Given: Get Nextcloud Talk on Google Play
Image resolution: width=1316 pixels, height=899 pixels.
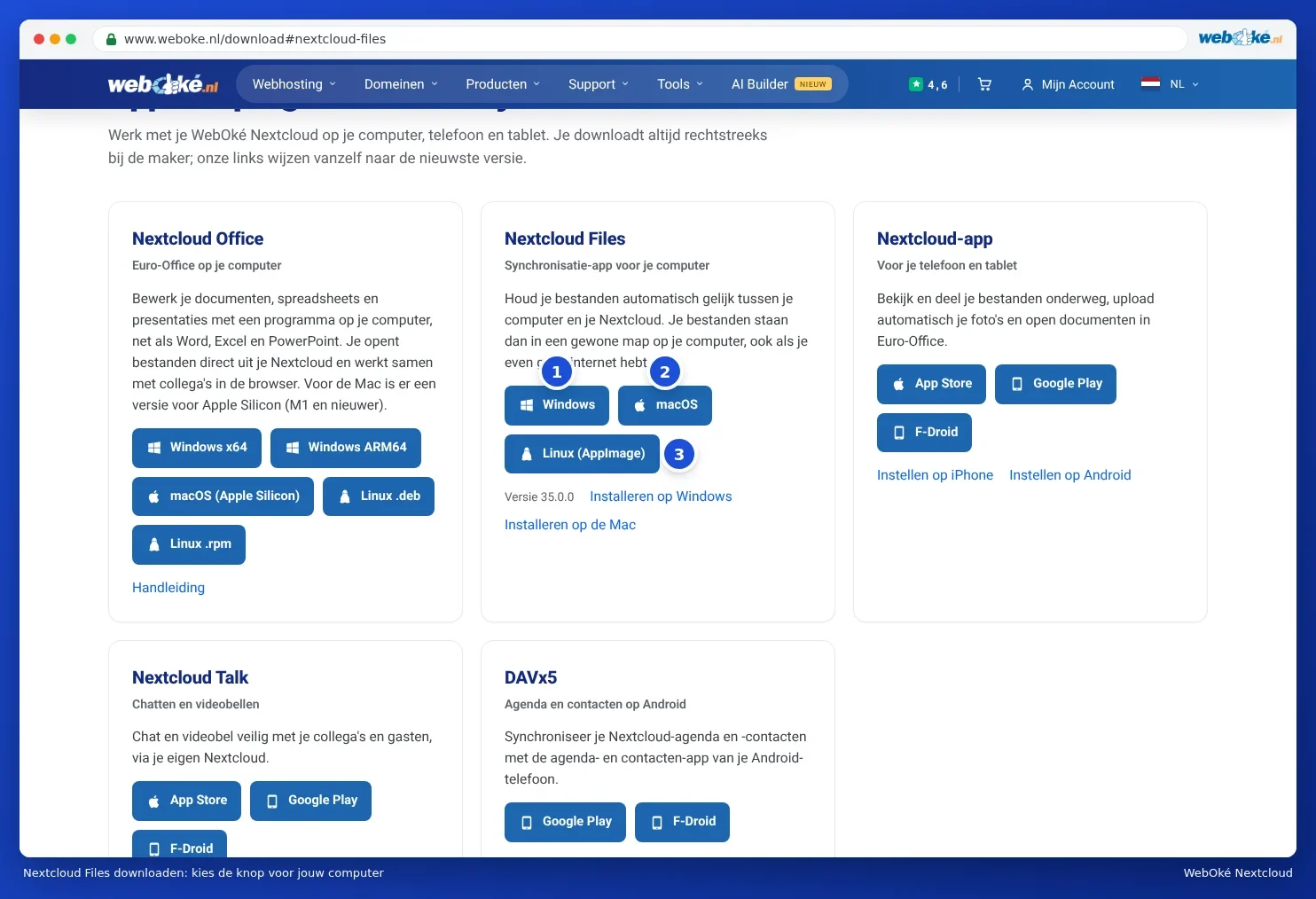Looking at the screenshot, I should pyautogui.click(x=310, y=801).
